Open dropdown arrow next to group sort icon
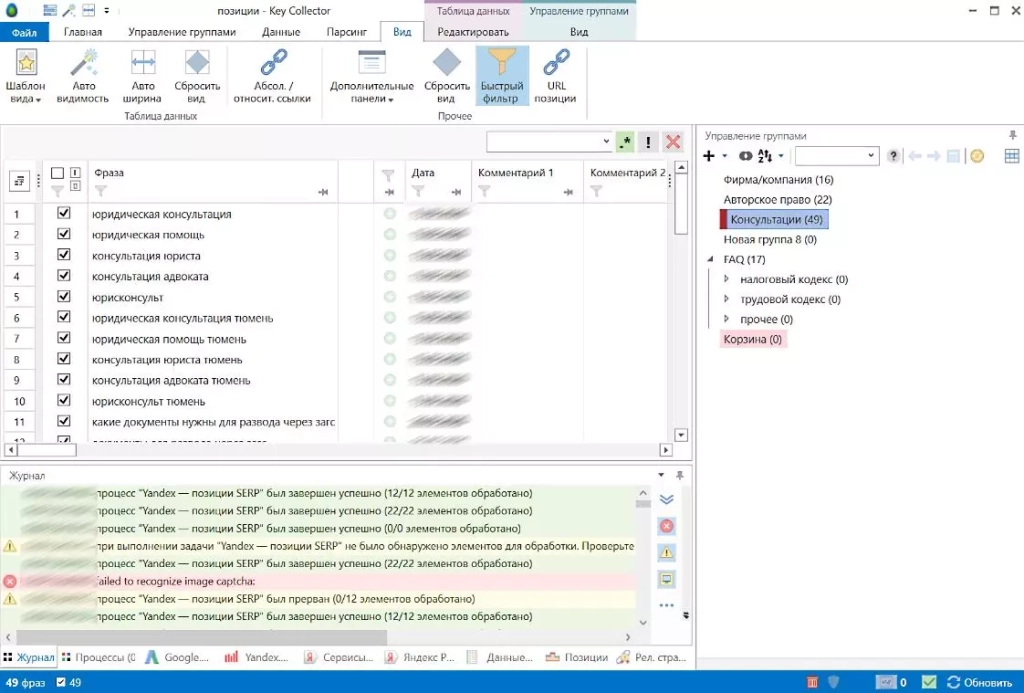Screen dimensions: 1024x693 click(780, 156)
